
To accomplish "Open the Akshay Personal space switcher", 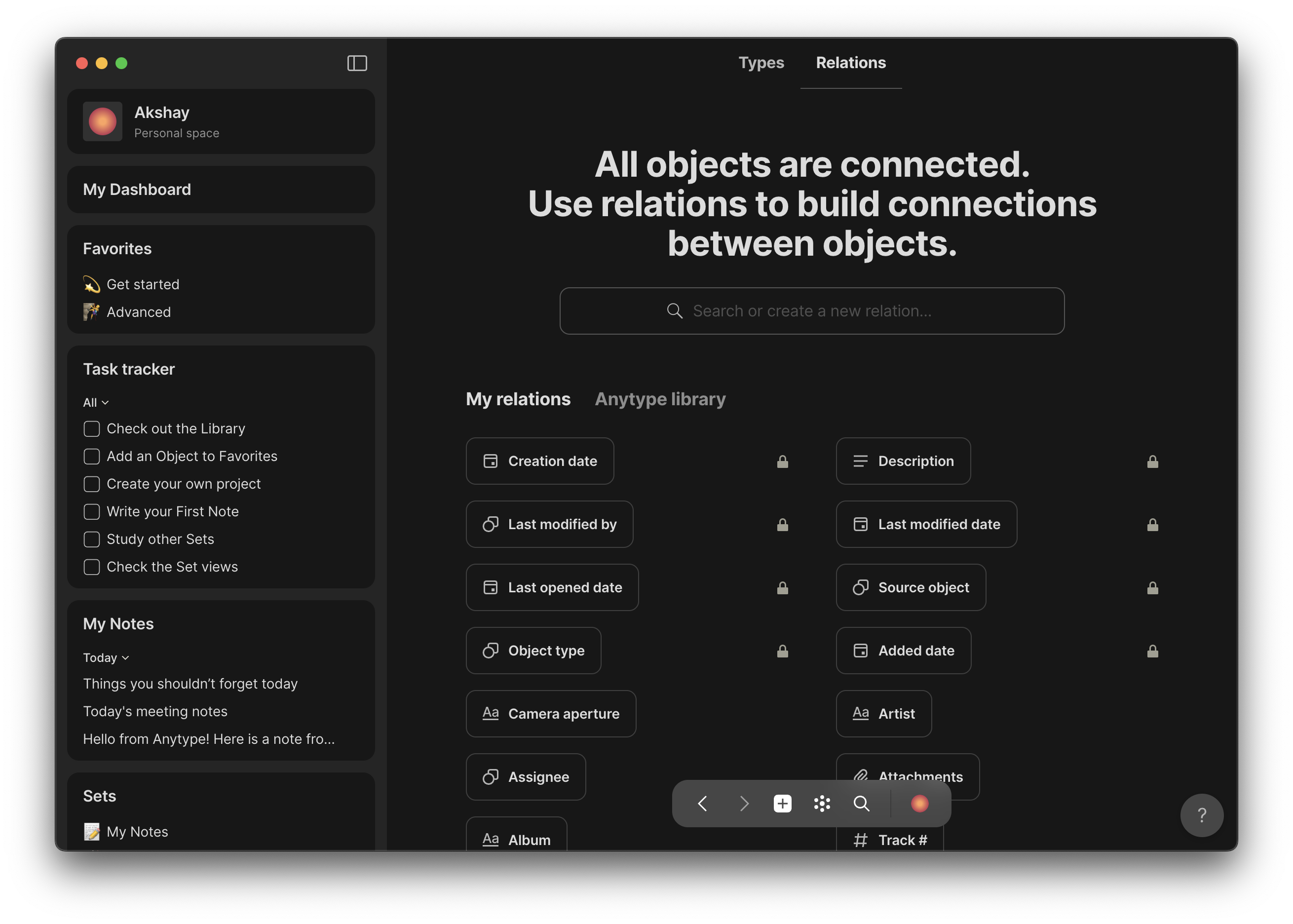I will click(x=221, y=121).
